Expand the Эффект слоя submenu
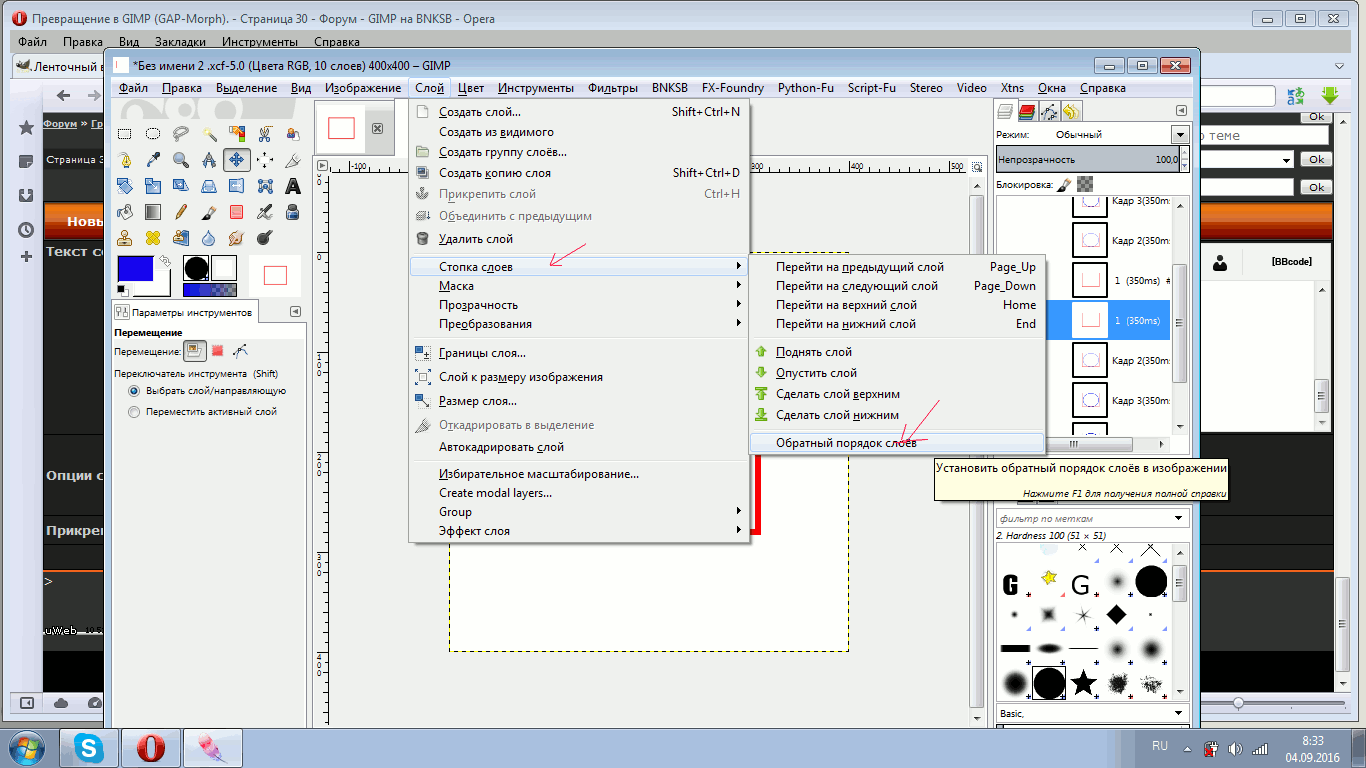 pos(580,531)
